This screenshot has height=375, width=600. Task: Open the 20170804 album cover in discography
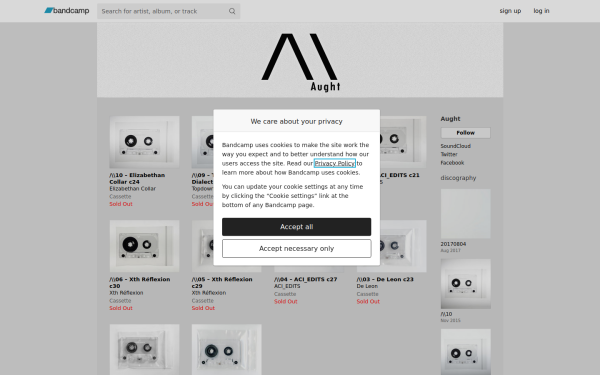click(465, 214)
